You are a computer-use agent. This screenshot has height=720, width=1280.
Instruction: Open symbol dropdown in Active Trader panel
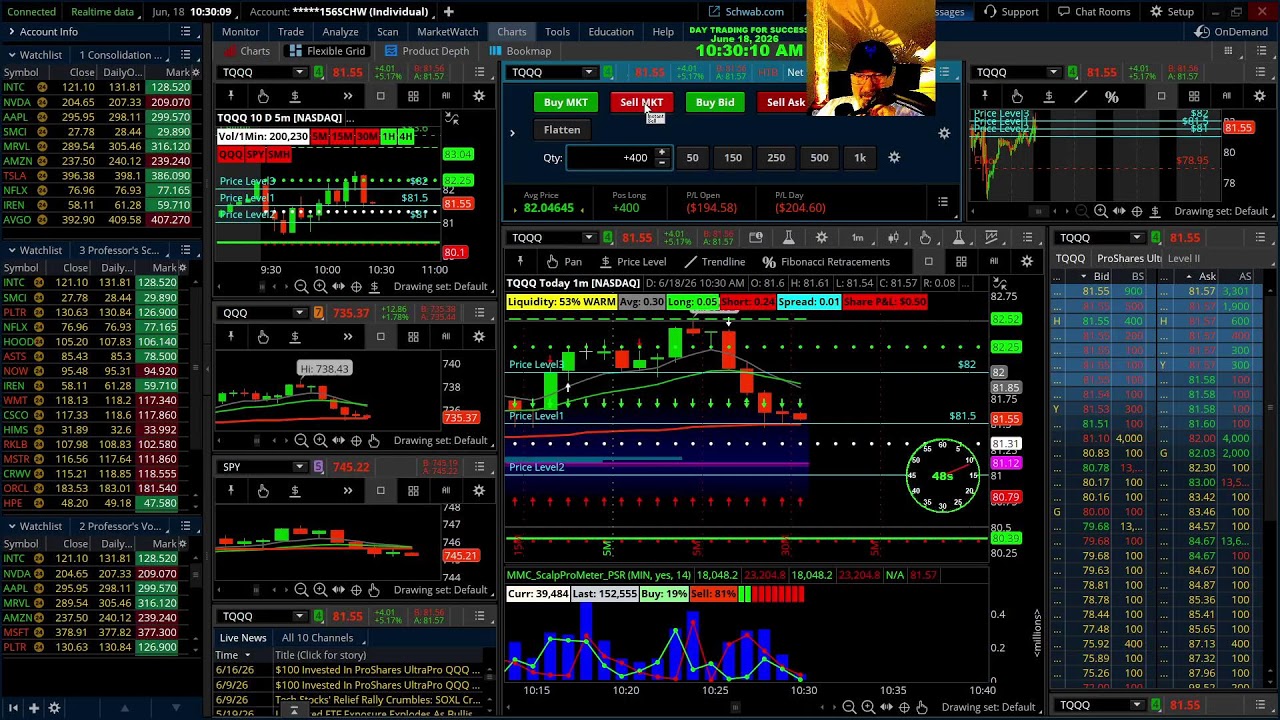(x=588, y=72)
